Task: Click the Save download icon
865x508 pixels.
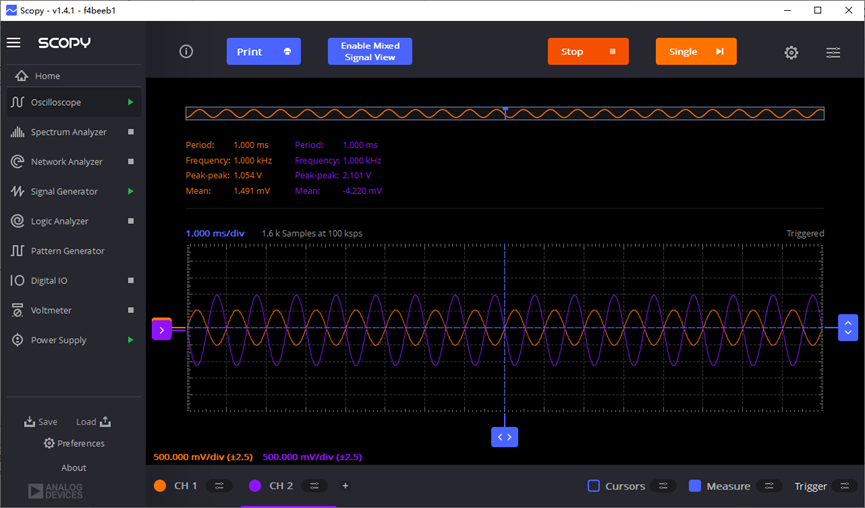Action: pos(29,421)
